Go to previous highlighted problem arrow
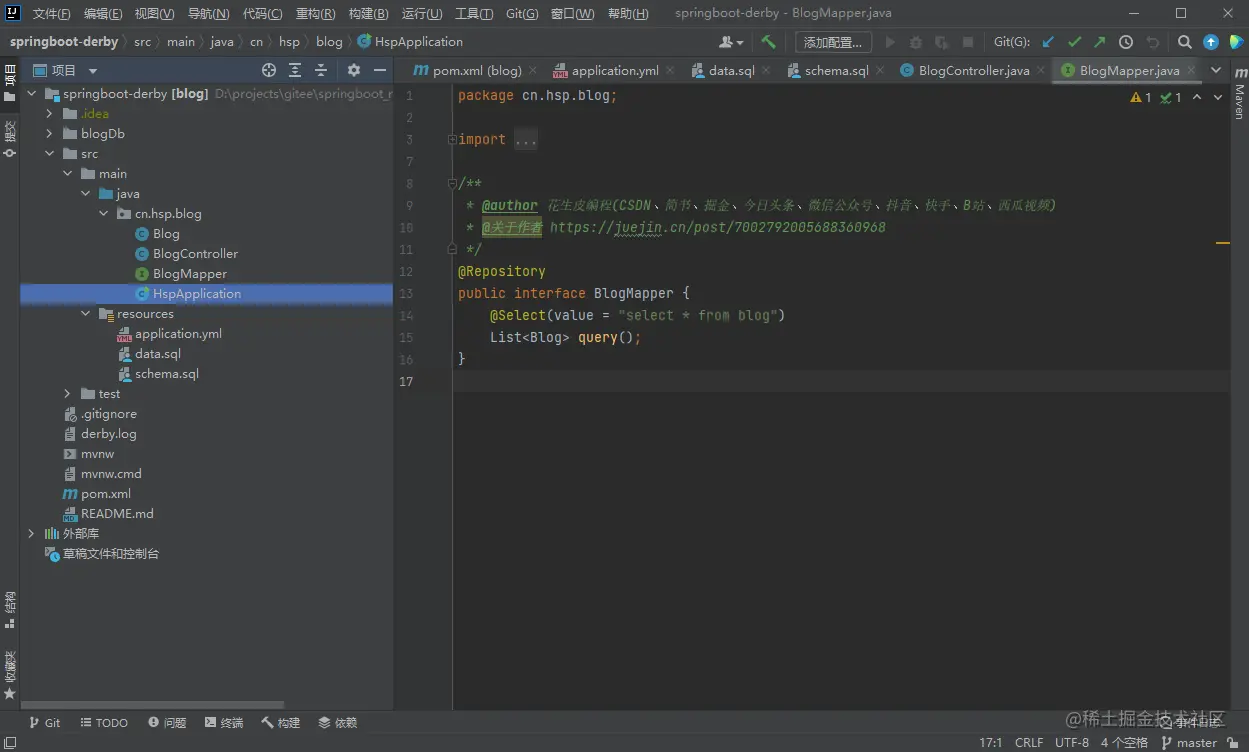1249x752 pixels. point(1197,97)
